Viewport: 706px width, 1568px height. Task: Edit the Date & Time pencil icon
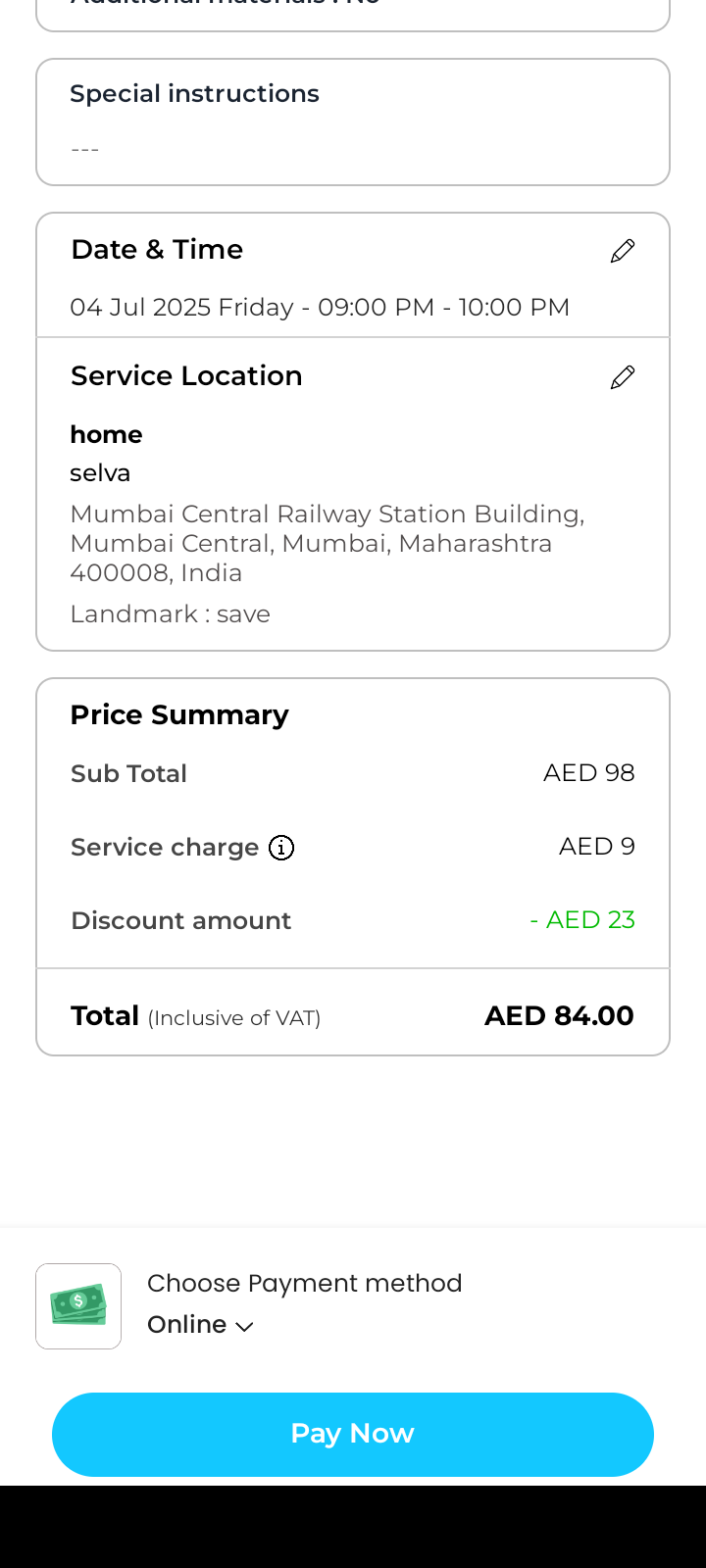(623, 251)
